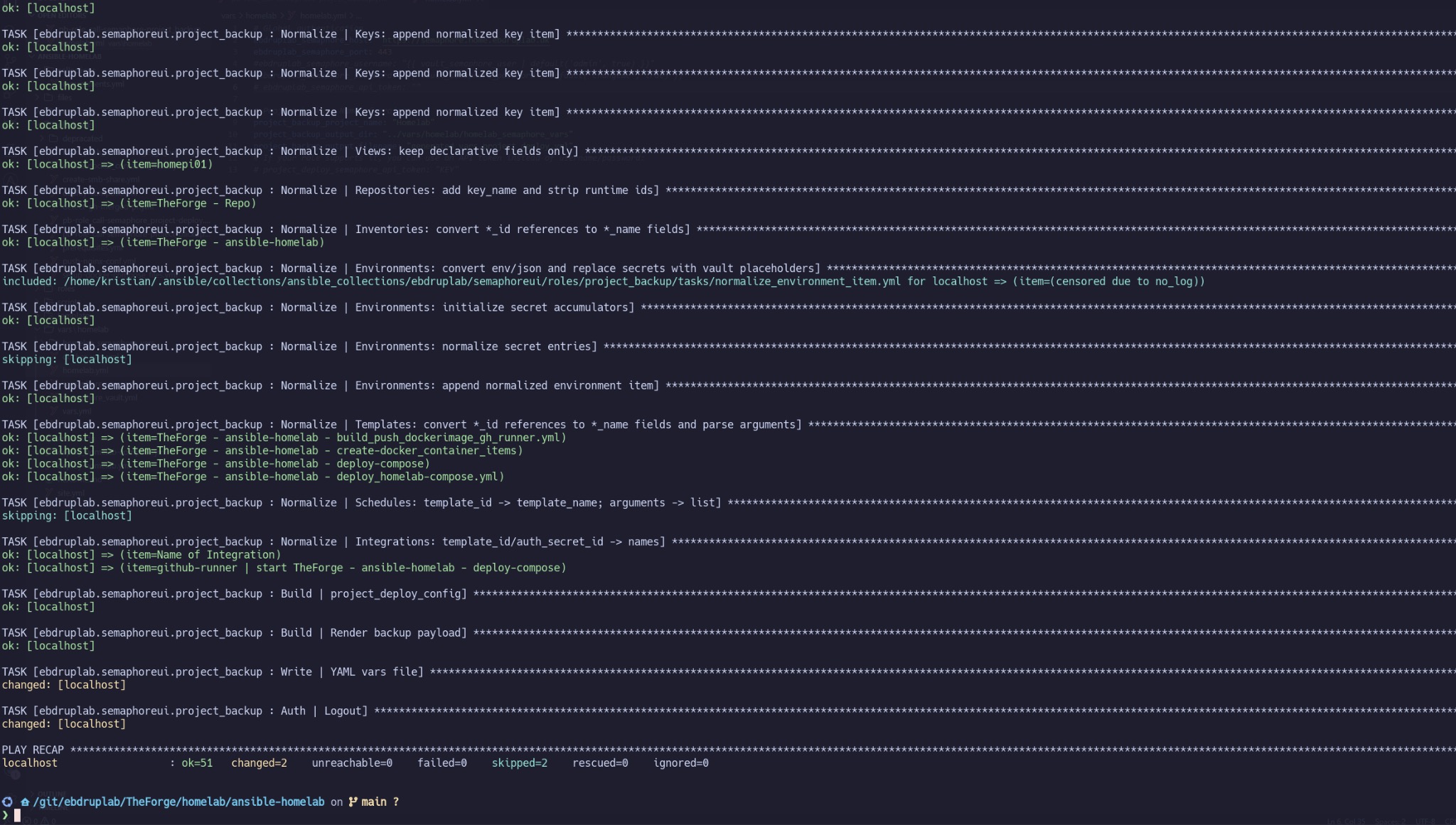Click the 'skipped=2' recap value
This screenshot has width=1456, height=825.
[x=520, y=762]
